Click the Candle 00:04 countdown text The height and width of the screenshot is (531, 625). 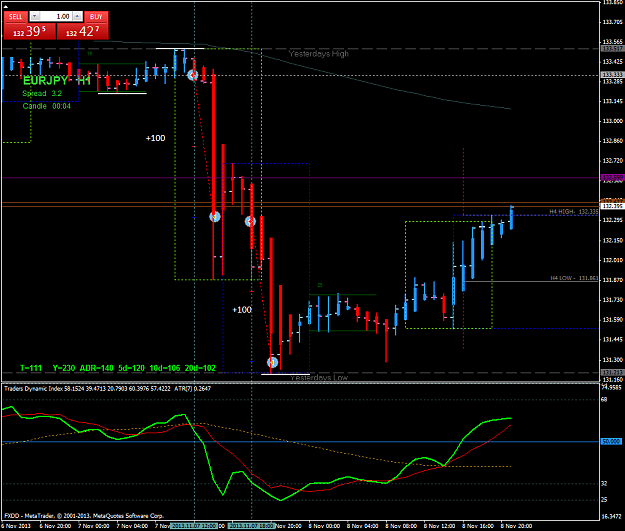coord(46,106)
